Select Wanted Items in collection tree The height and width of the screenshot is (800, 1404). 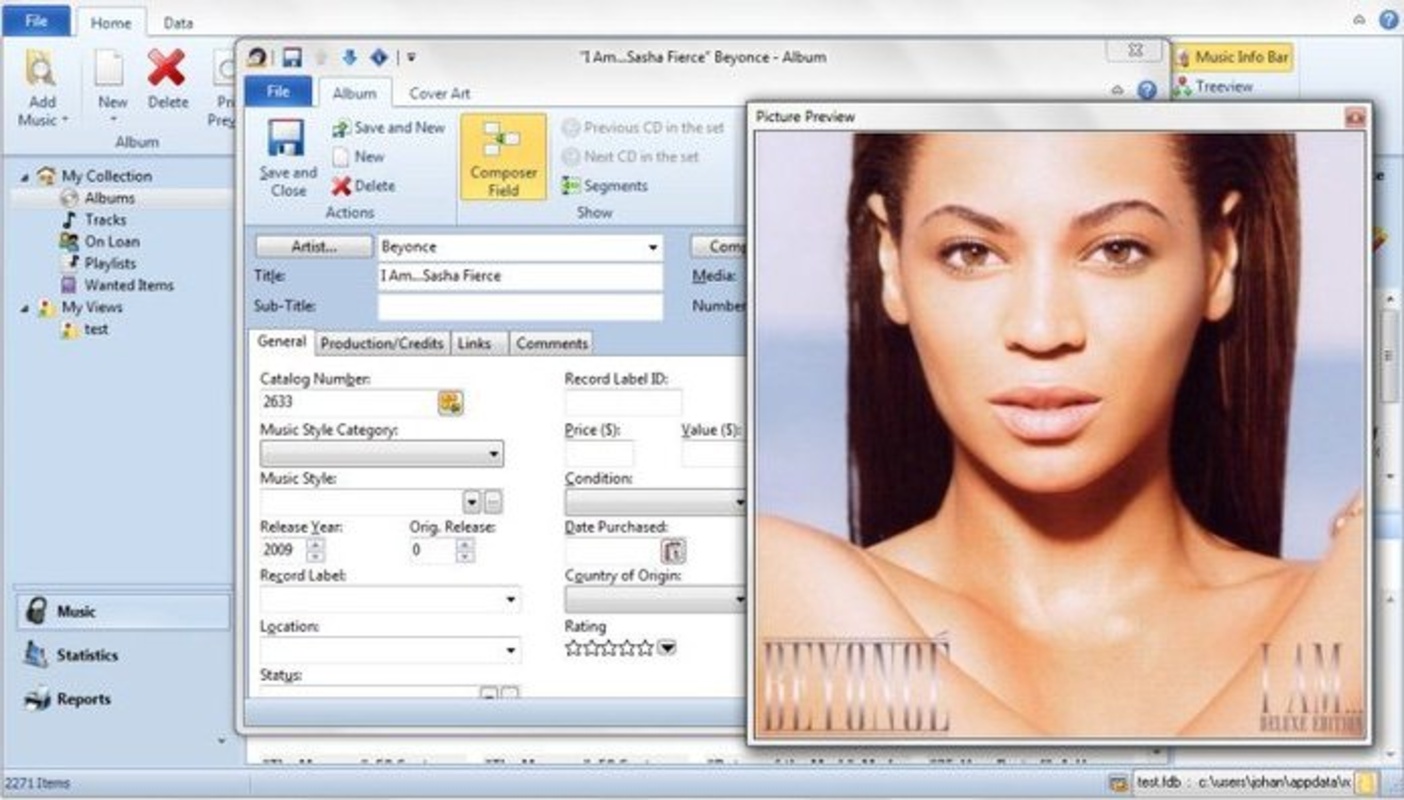tap(129, 286)
